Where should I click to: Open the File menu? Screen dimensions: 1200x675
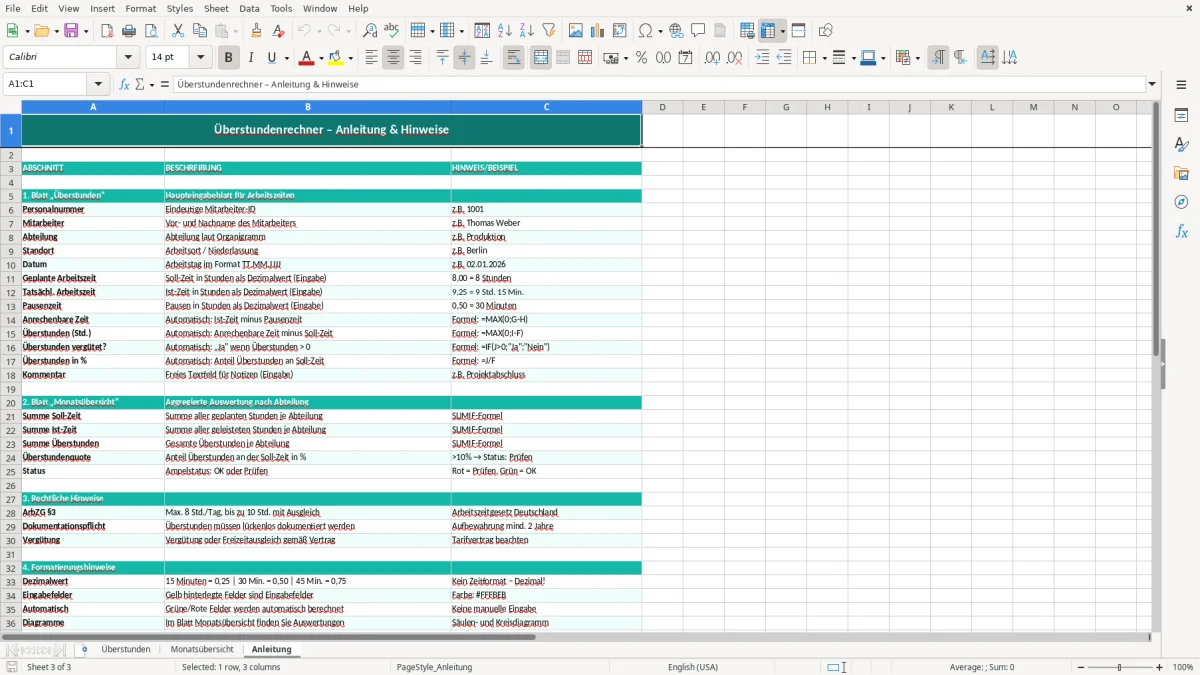point(12,8)
